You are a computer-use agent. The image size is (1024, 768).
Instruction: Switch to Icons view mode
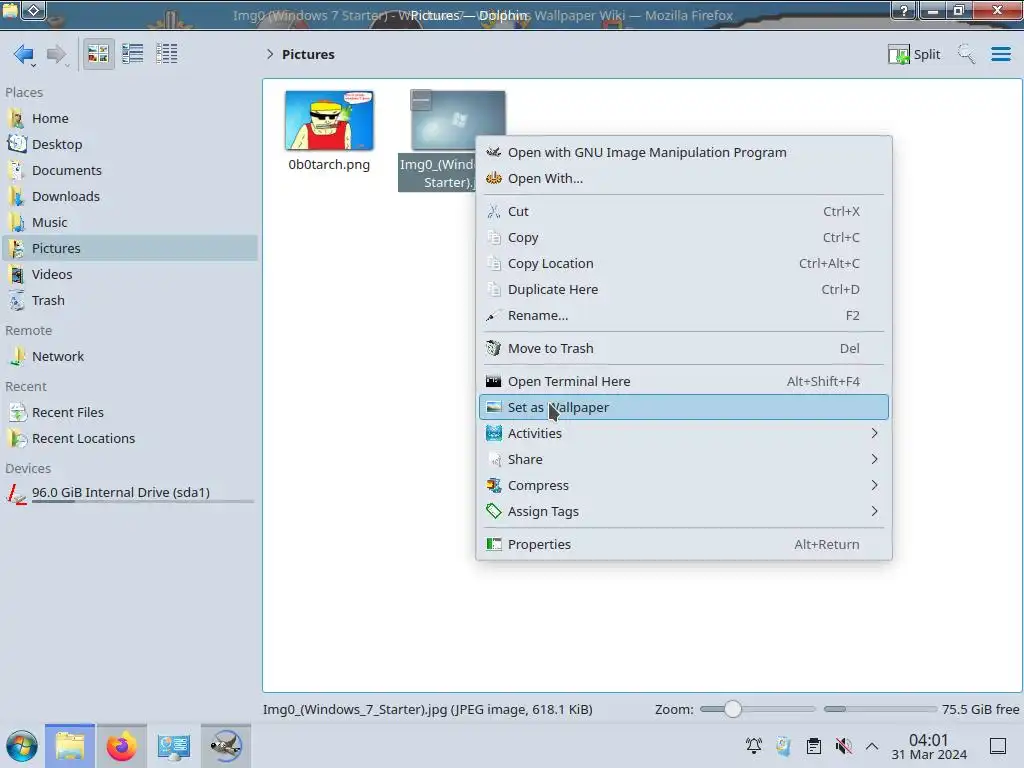(x=98, y=54)
